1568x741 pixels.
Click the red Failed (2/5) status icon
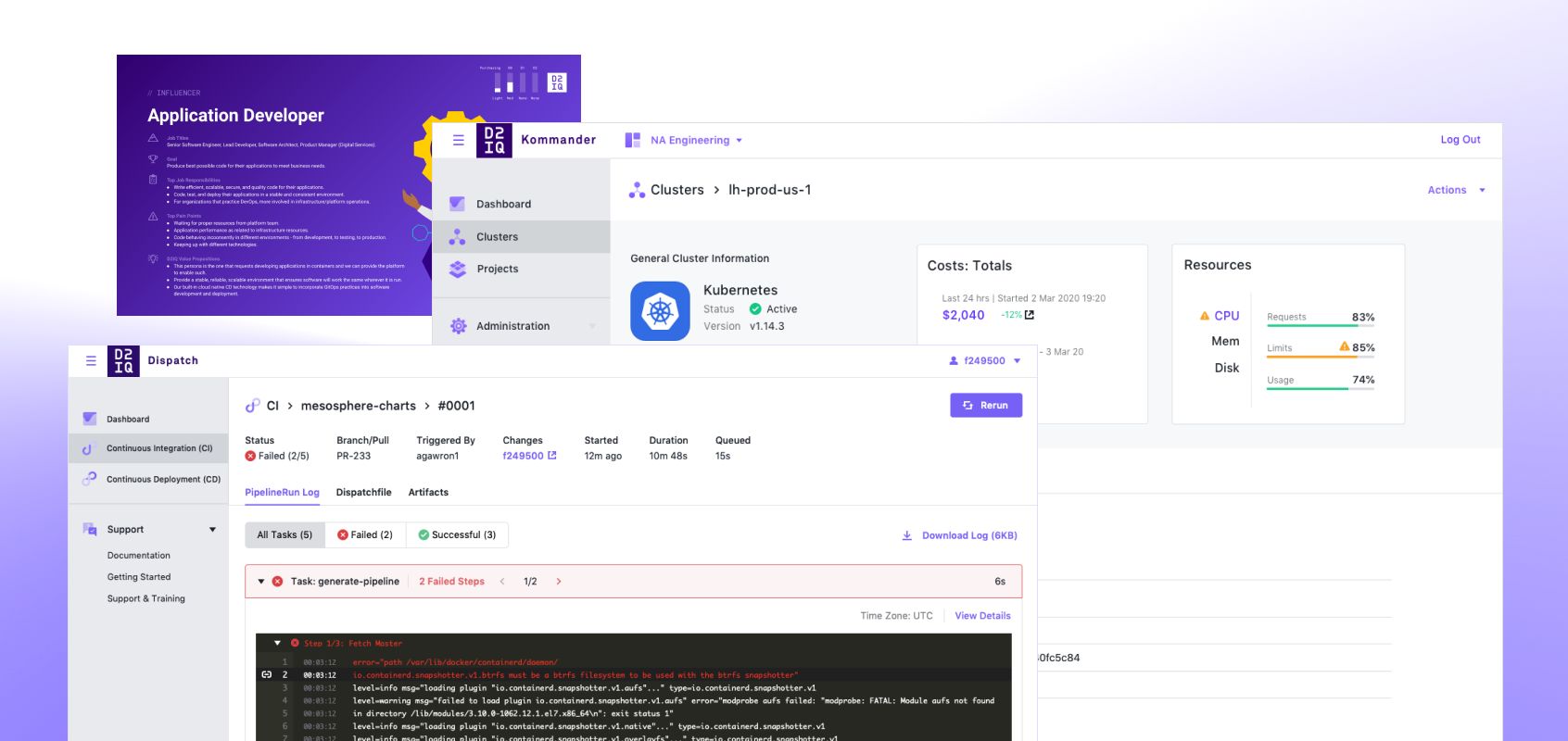[250, 456]
